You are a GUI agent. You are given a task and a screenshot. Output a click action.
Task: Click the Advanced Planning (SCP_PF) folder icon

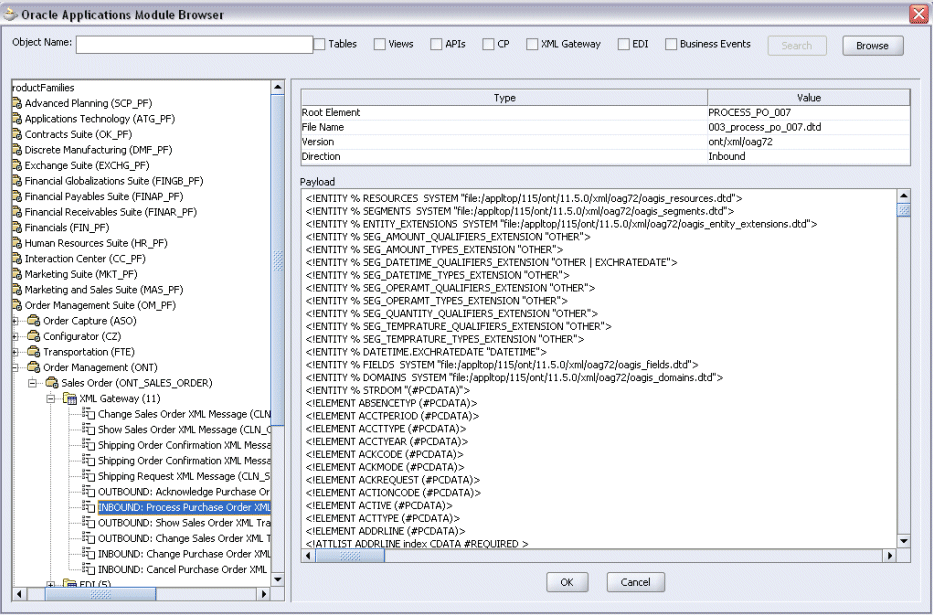coord(17,103)
